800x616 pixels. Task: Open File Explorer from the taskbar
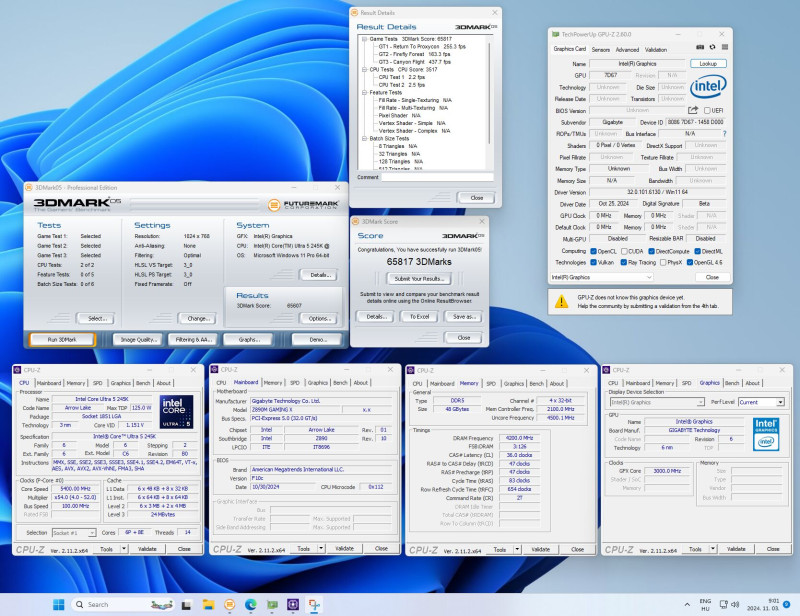(x=208, y=605)
